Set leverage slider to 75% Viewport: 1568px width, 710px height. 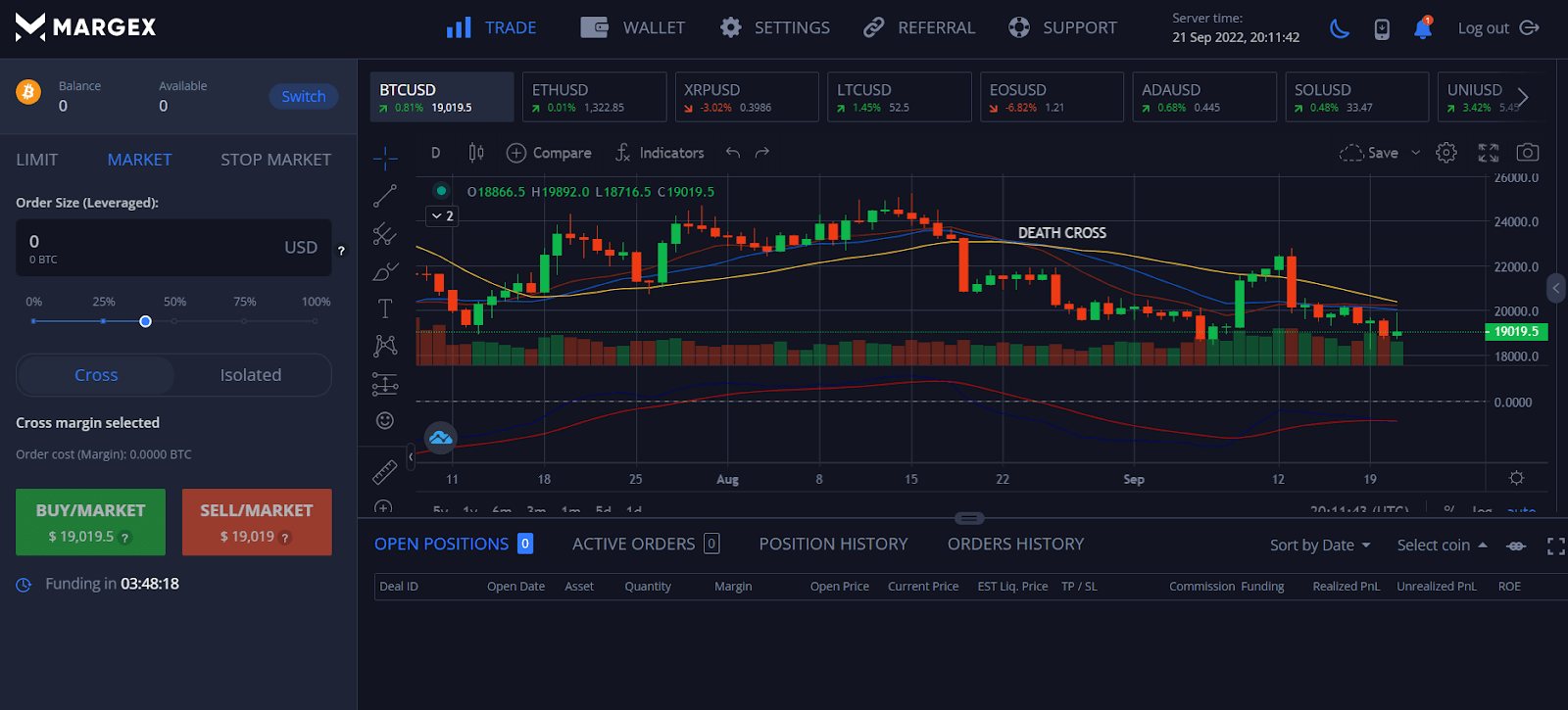244,320
